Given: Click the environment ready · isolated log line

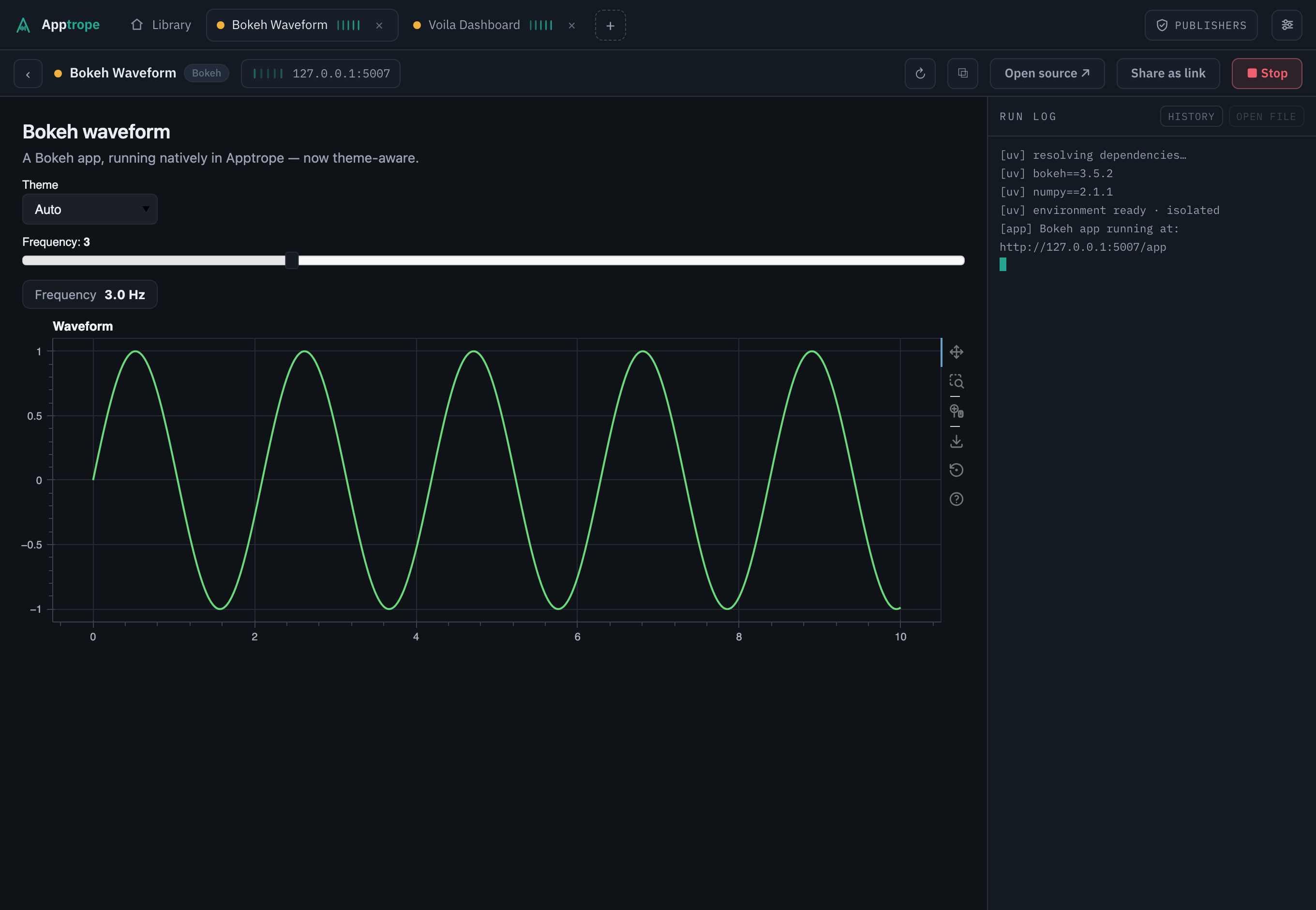Looking at the screenshot, I should coord(1110,210).
